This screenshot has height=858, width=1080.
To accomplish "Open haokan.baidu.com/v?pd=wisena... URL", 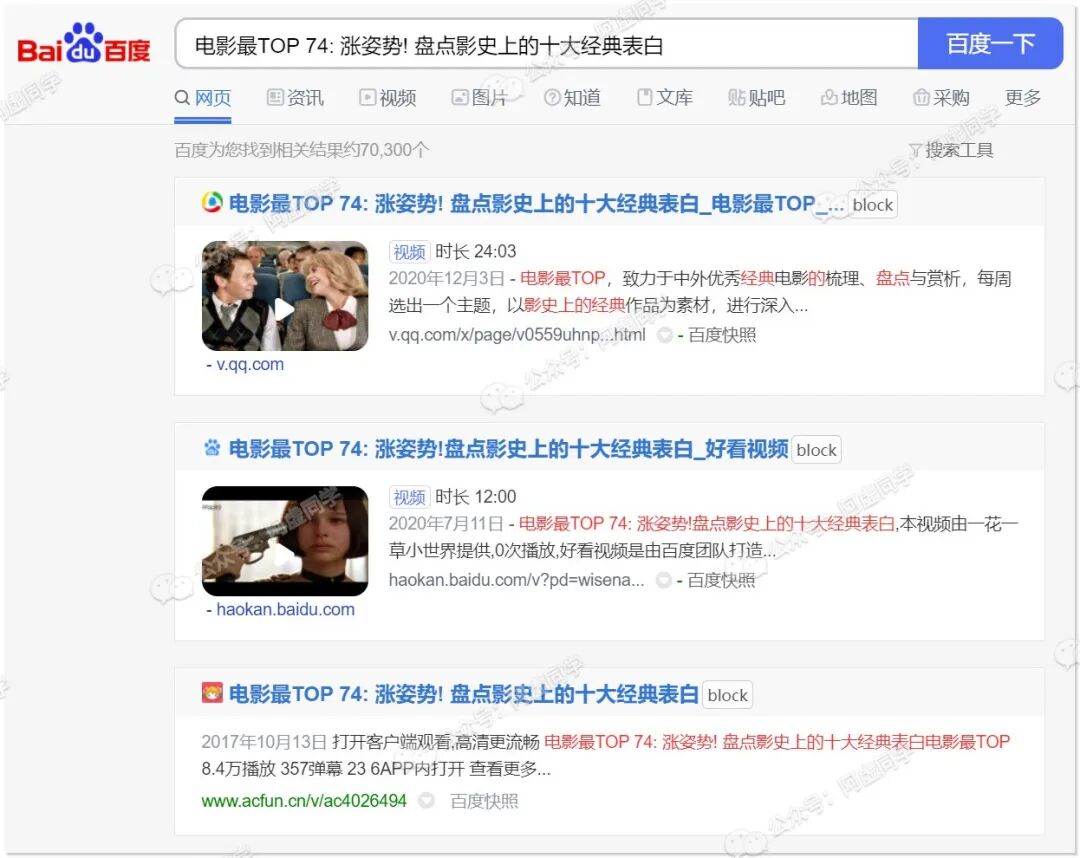I will pos(517,580).
